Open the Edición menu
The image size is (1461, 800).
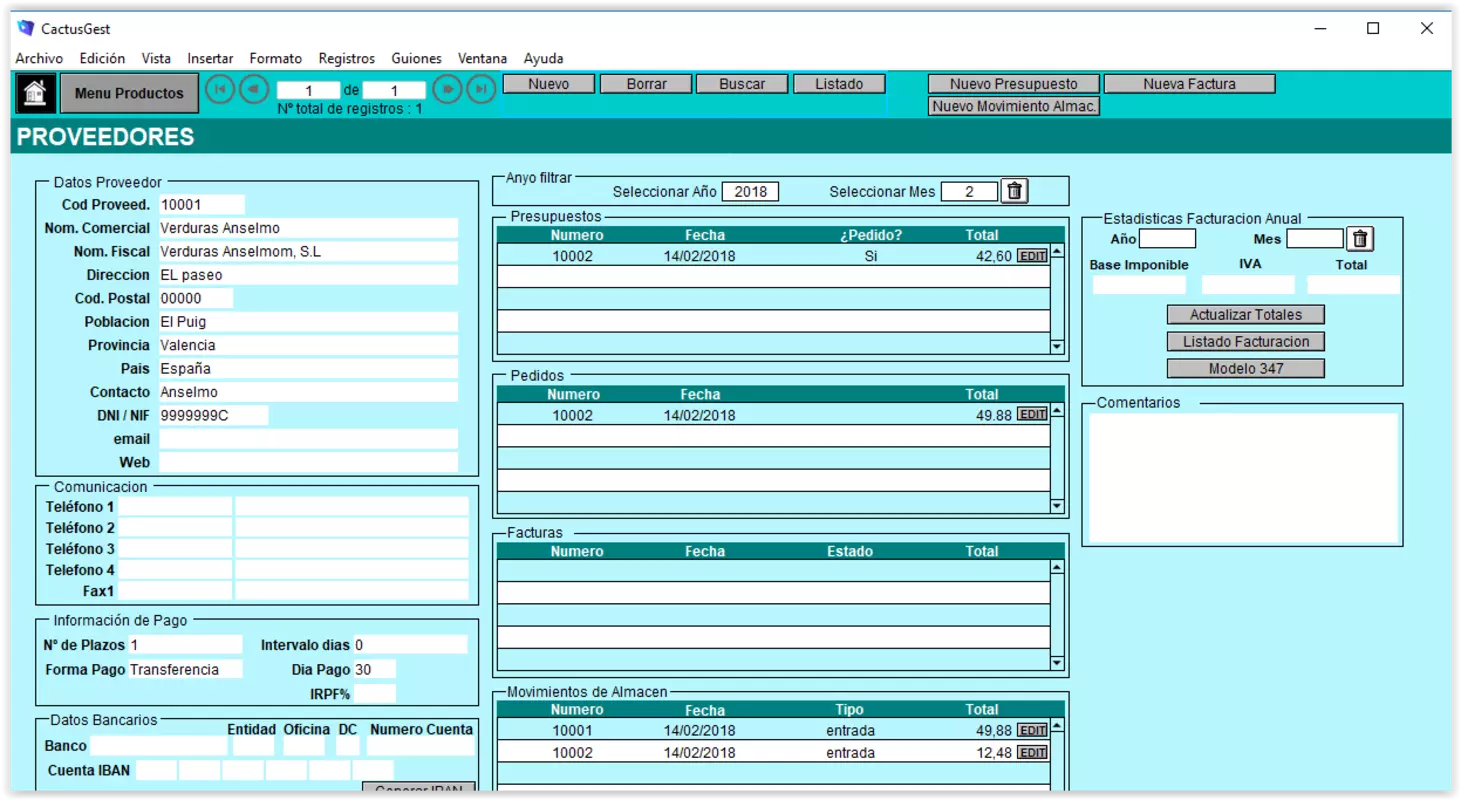click(102, 58)
